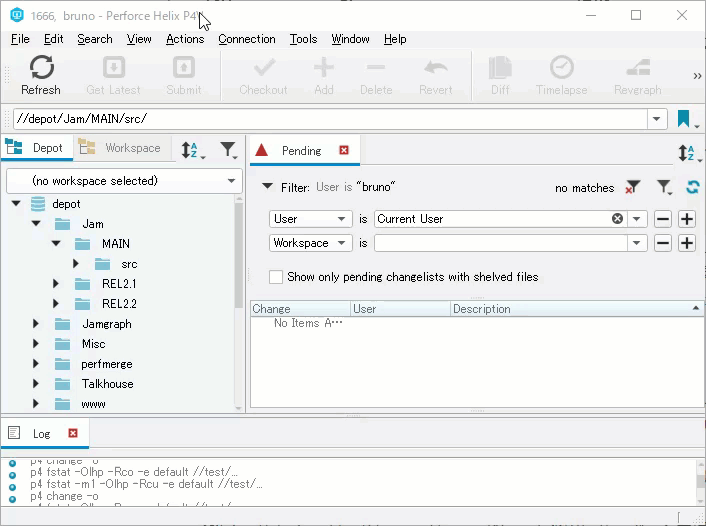Screen dimensions: 706x526
Task: Open sort options in the Pending pane
Action: 689,153
